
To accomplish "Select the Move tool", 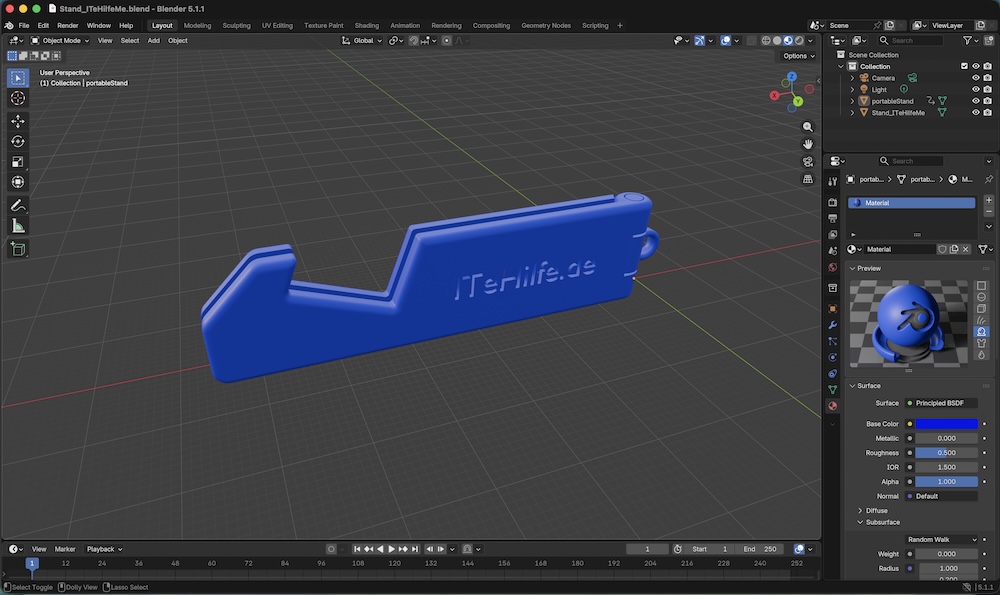I will tap(18, 121).
